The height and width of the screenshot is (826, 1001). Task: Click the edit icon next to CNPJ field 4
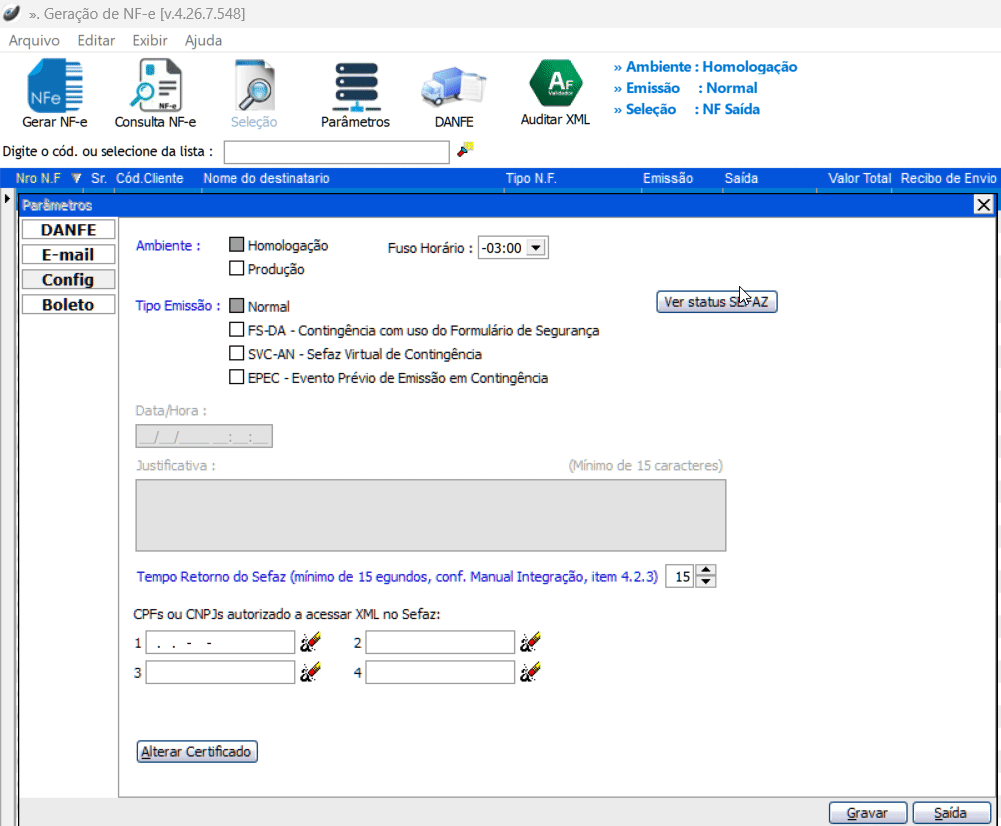(x=530, y=673)
